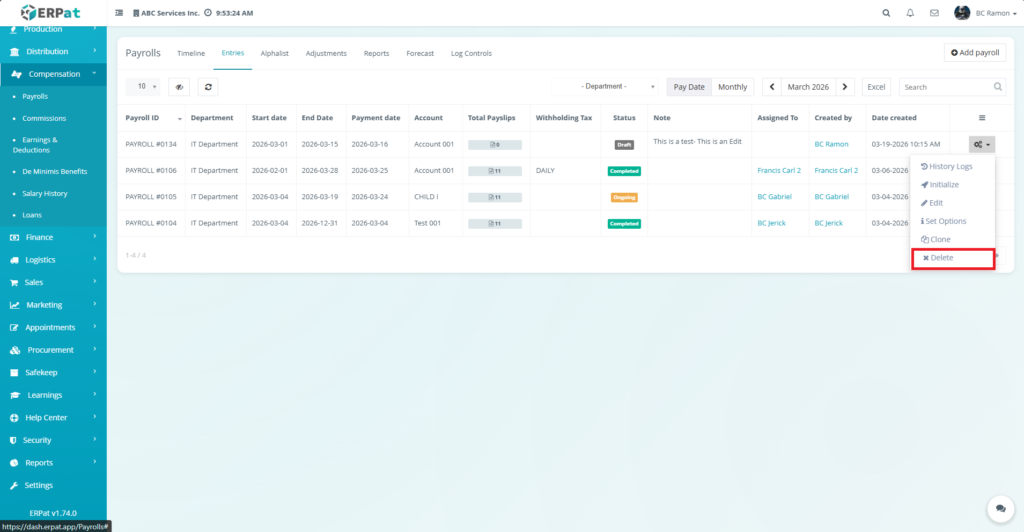Switch the view to Pay Date
Screen dimensions: 1024x532
click(688, 87)
